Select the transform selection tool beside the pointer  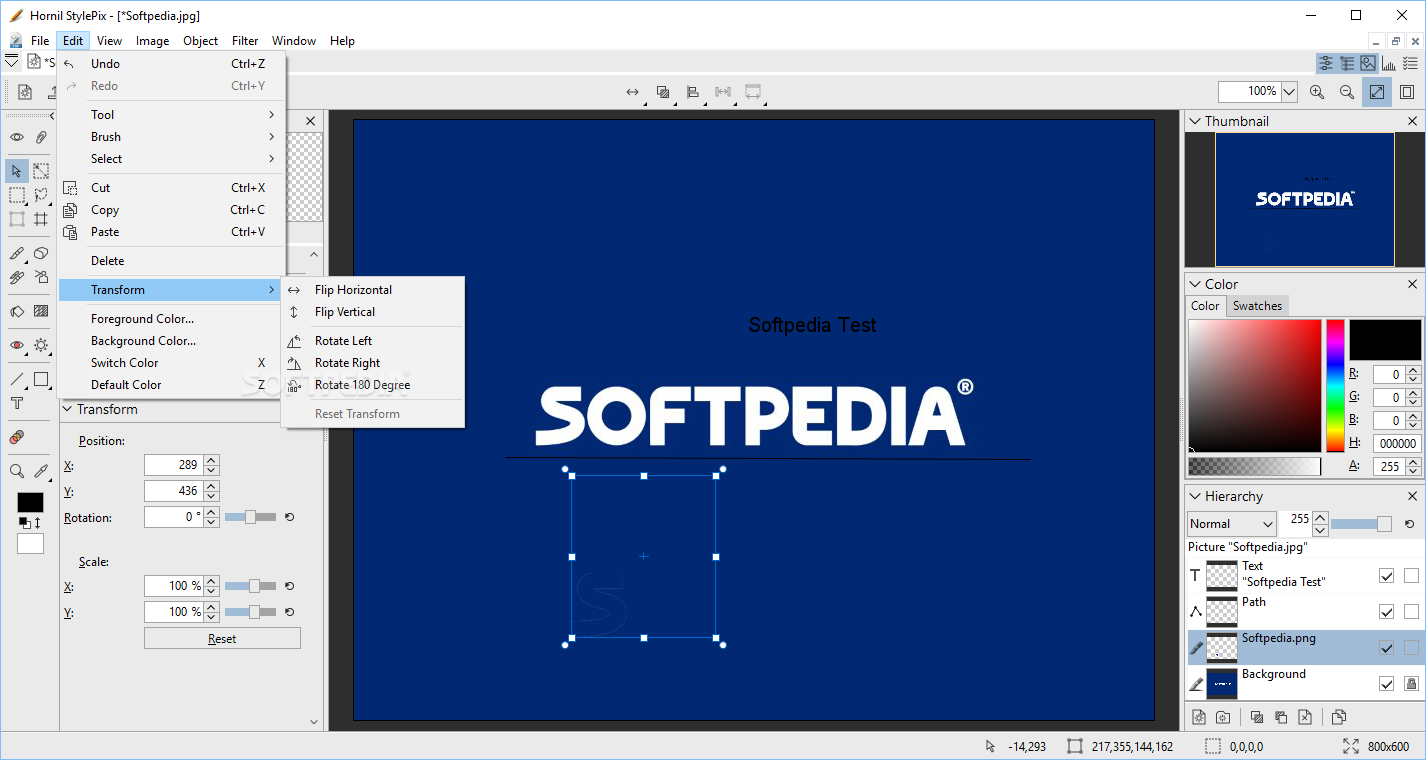tap(41, 171)
